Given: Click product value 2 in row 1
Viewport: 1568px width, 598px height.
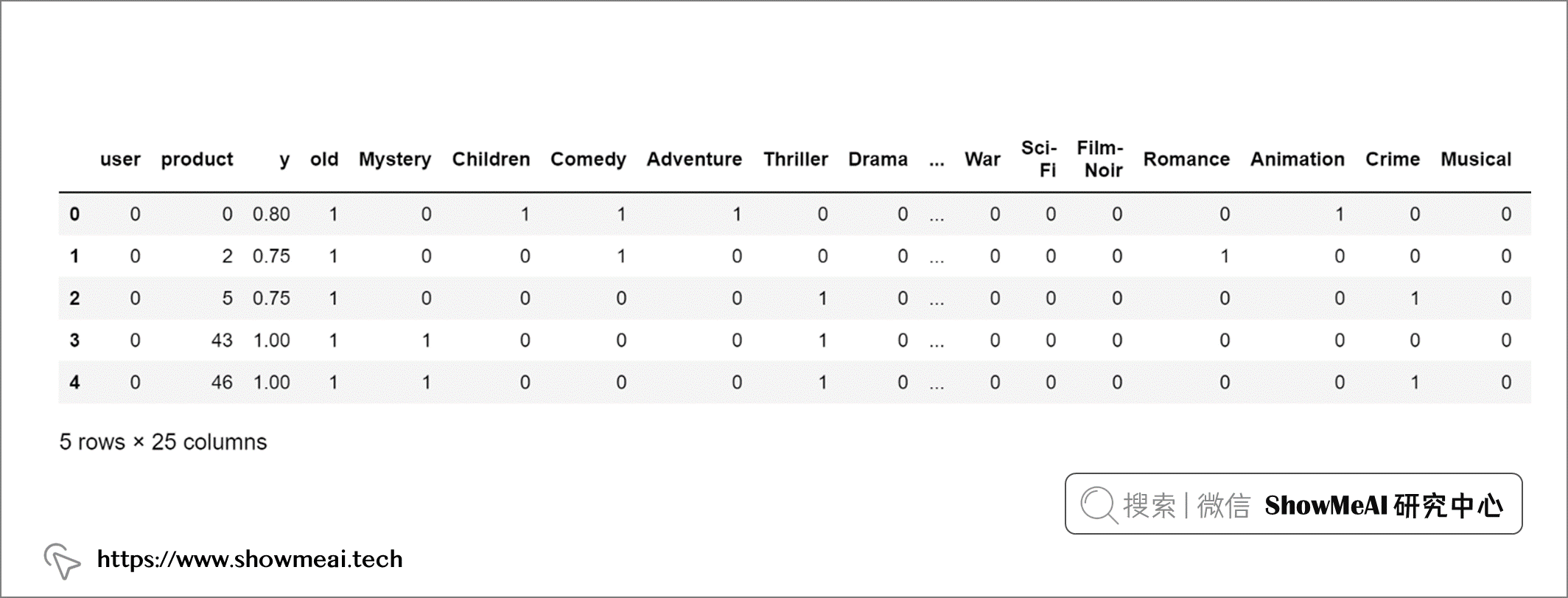Looking at the screenshot, I should (x=228, y=257).
